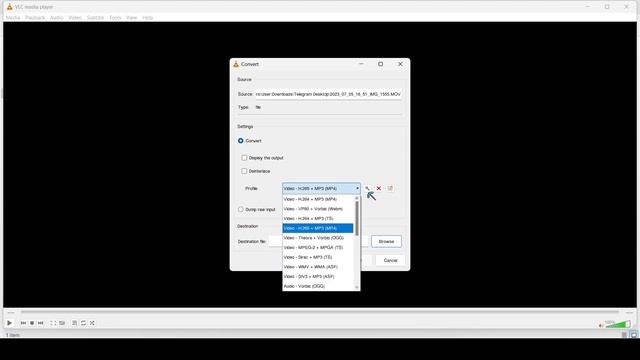Choose Video - MPEG-2 + MPGA (TS)
Viewport: 640px width, 360px height.
[318, 247]
